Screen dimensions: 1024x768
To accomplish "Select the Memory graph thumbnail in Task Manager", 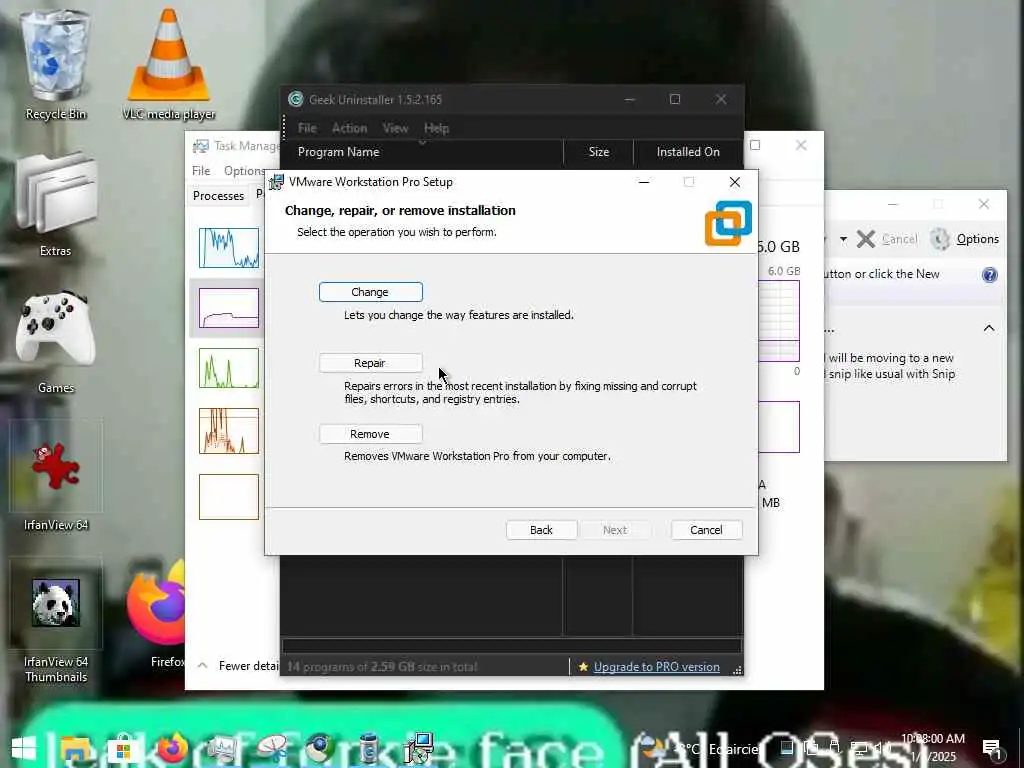I will pos(229,308).
